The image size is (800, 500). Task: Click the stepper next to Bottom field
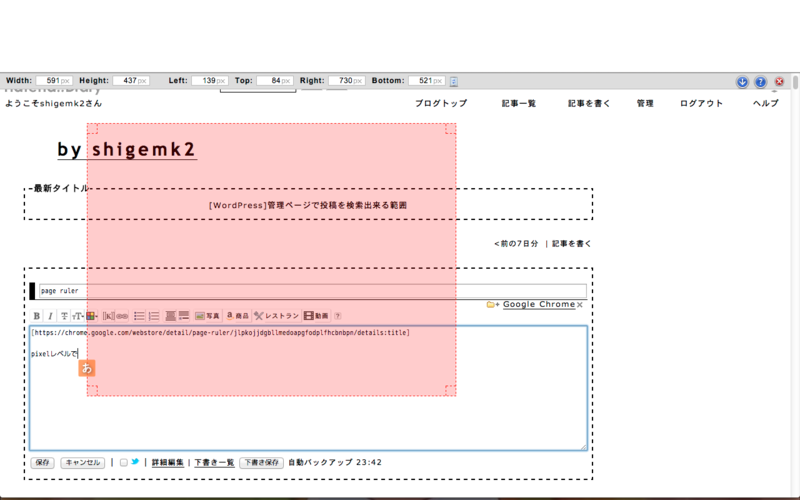tap(454, 81)
